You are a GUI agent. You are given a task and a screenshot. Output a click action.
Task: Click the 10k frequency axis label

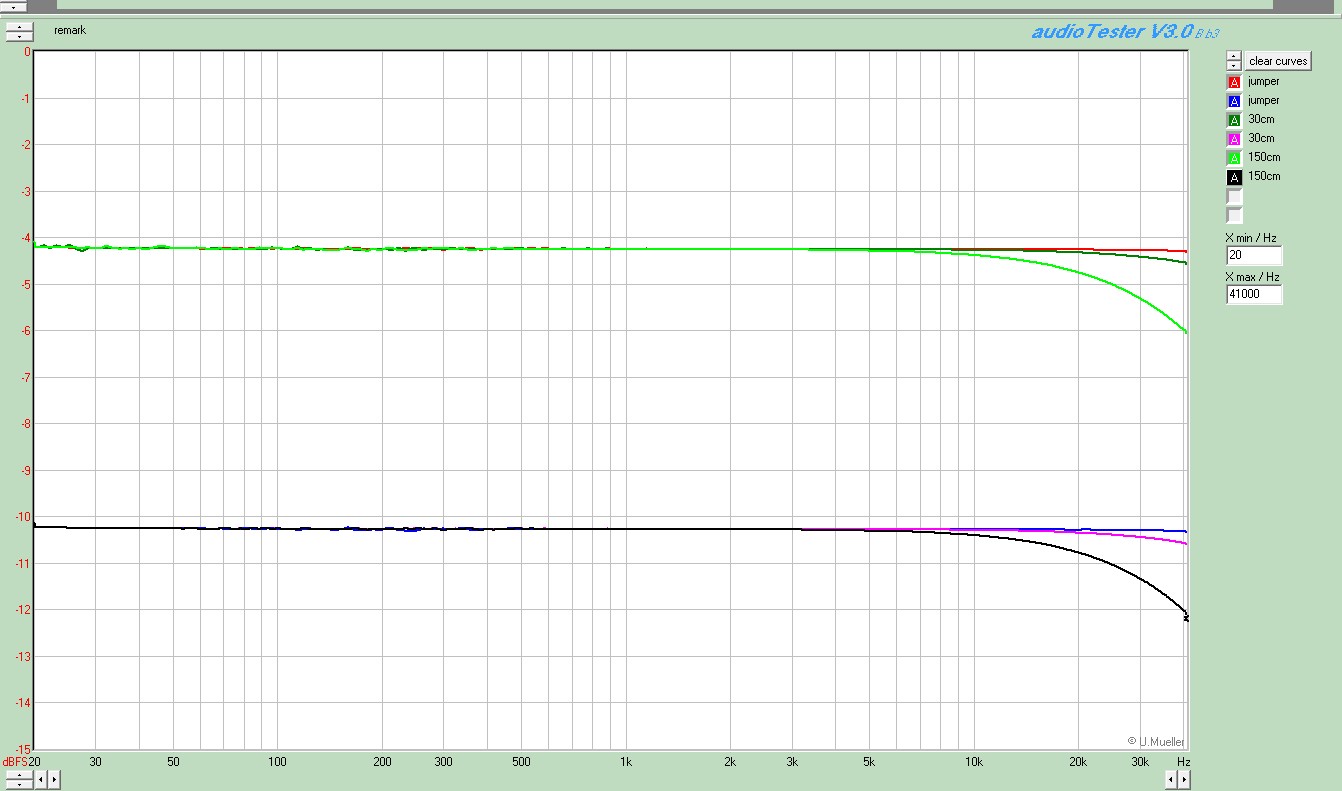point(973,762)
